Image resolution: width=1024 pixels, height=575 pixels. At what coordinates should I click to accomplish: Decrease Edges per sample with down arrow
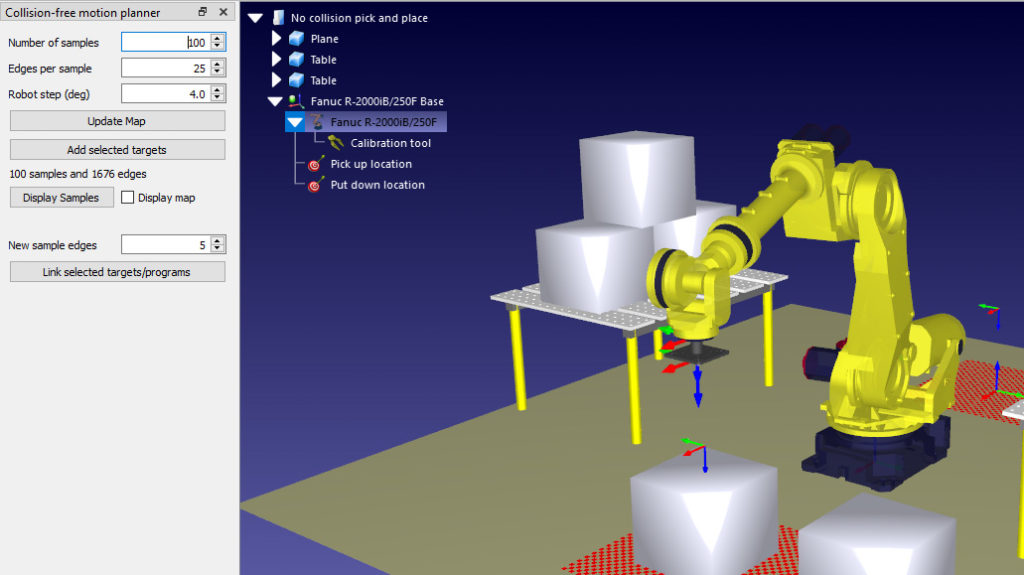(217, 72)
